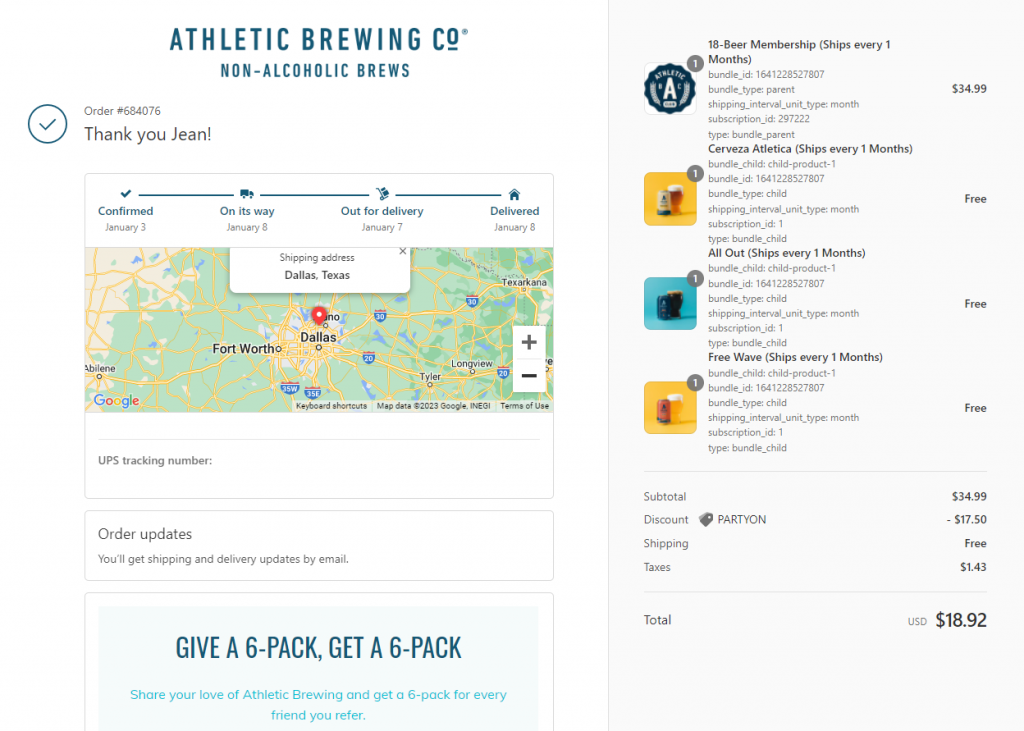This screenshot has width=1024, height=731.
Task: Click the Cerveza Atletica product thumbnail
Action: pos(670,199)
